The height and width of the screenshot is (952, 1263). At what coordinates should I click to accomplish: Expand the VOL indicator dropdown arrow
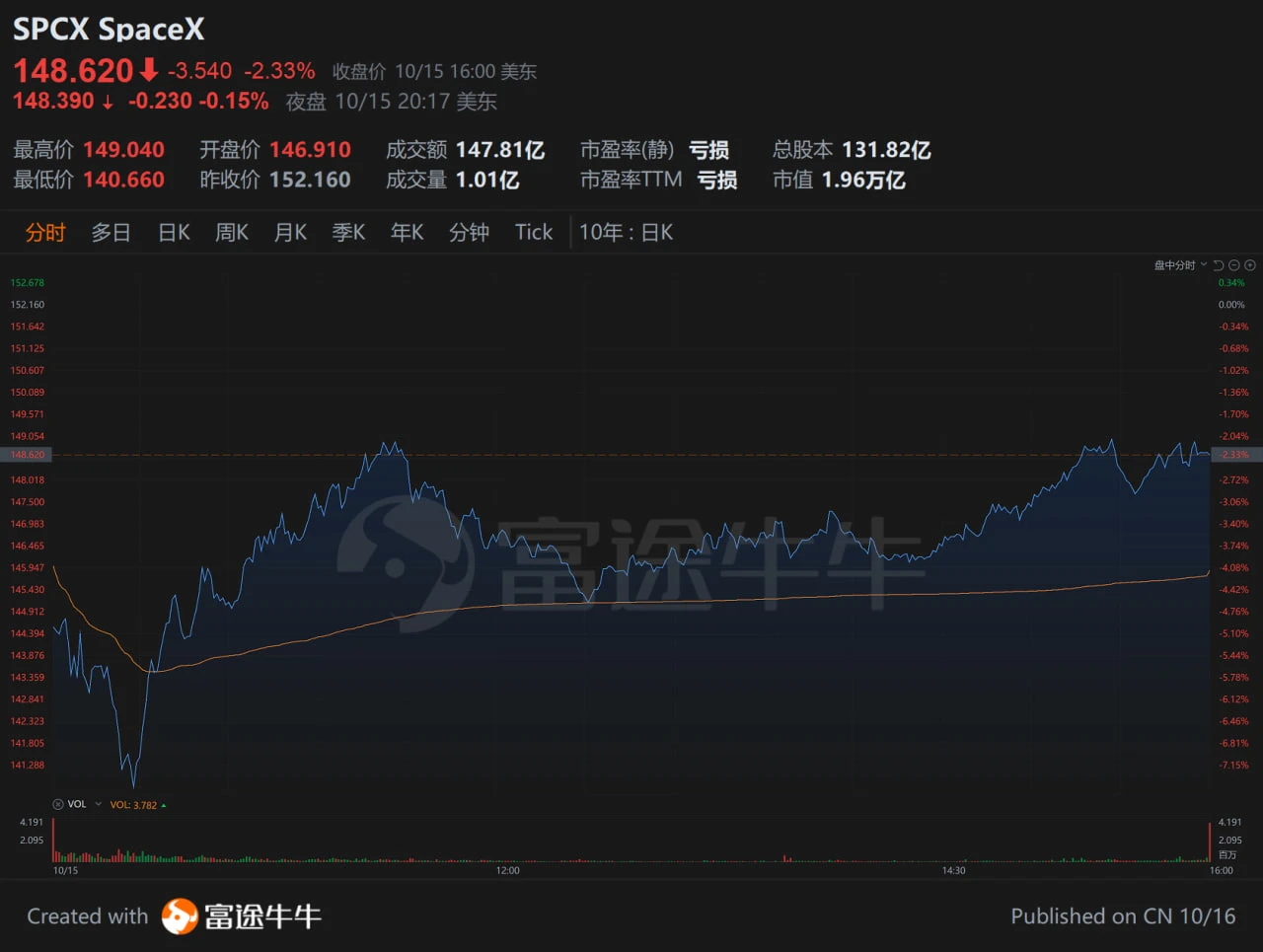click(98, 804)
